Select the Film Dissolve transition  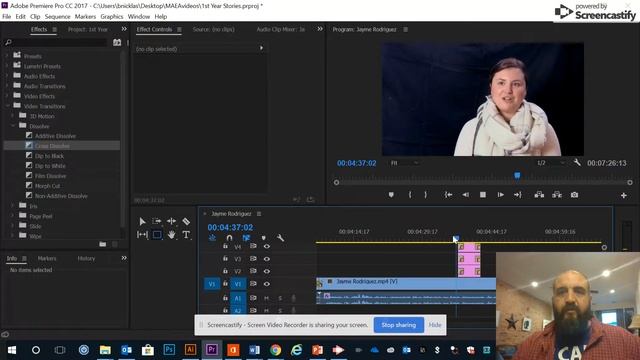tap(51, 176)
